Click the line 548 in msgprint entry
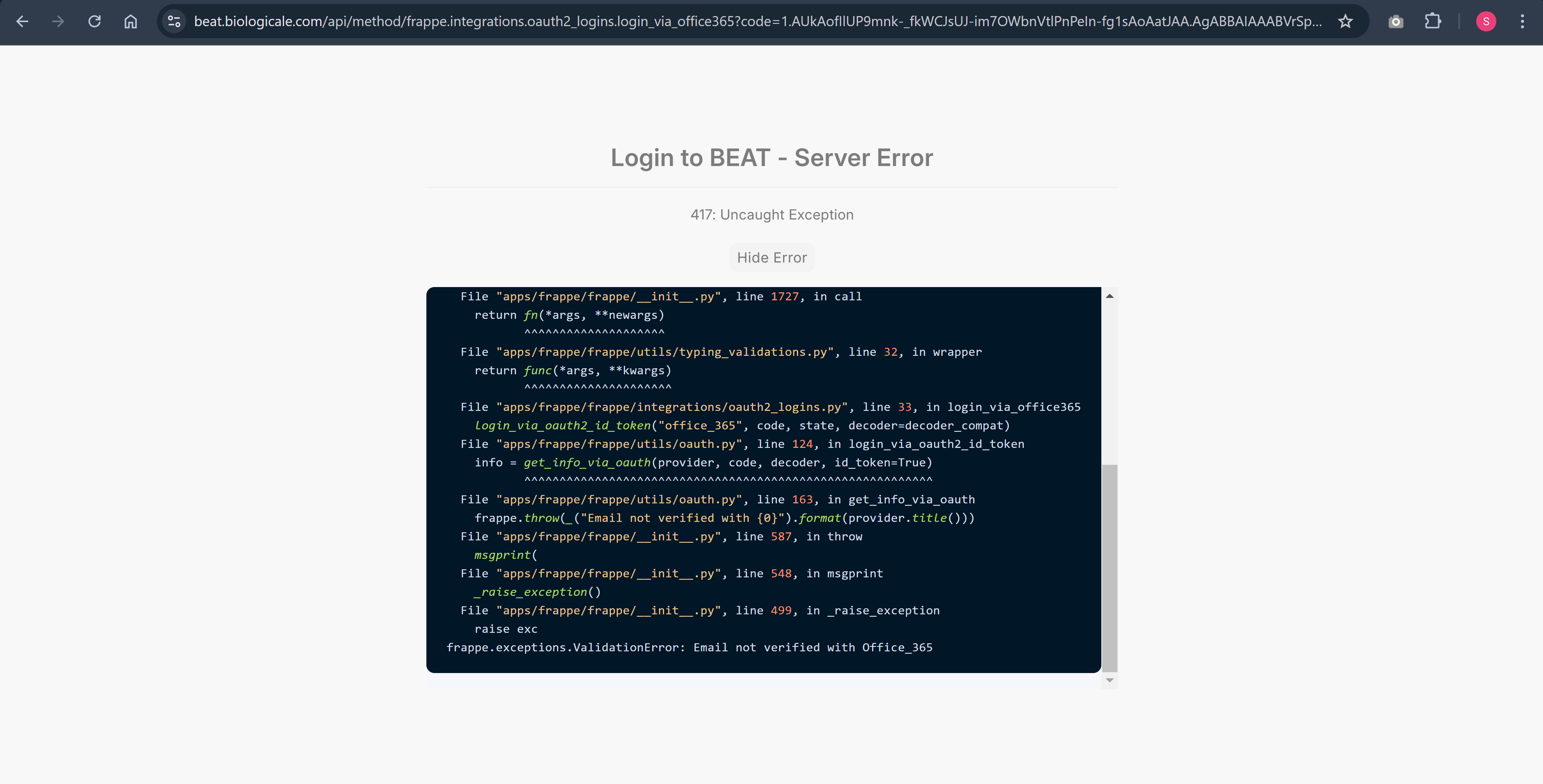Image resolution: width=1543 pixels, height=784 pixels. [671, 574]
